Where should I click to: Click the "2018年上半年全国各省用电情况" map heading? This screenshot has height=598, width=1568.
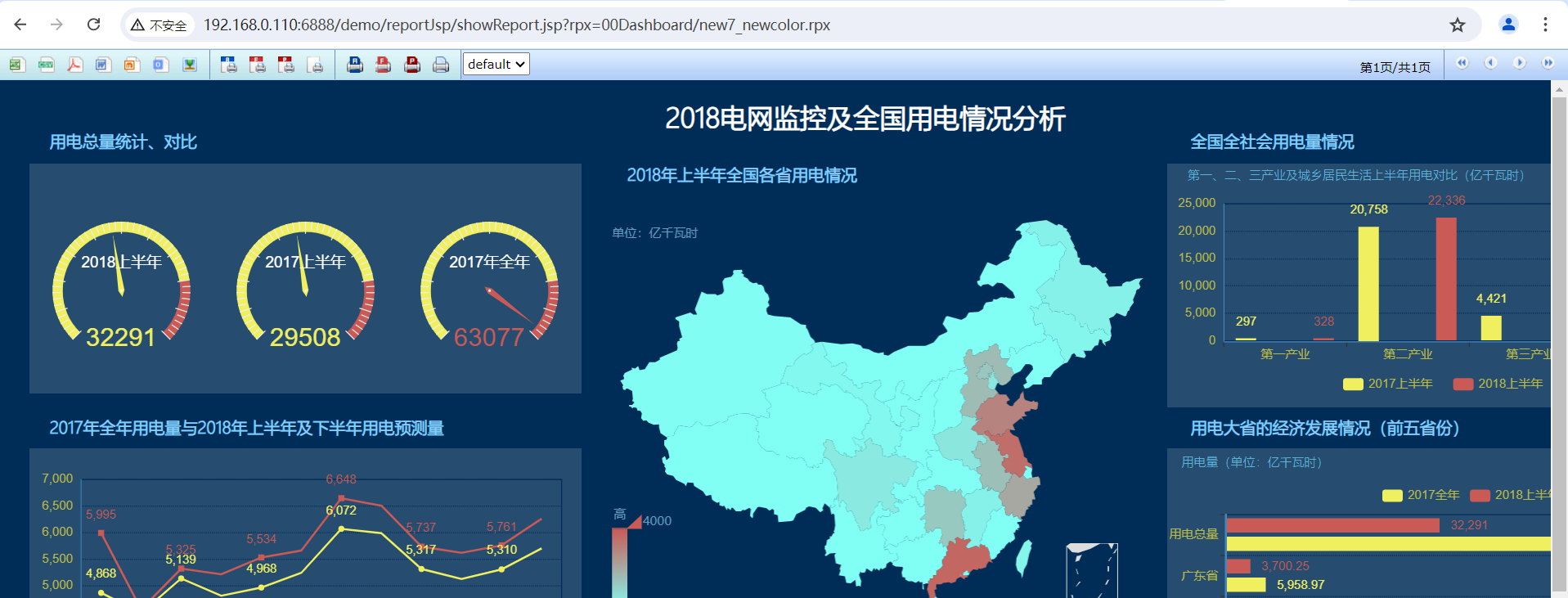(742, 176)
